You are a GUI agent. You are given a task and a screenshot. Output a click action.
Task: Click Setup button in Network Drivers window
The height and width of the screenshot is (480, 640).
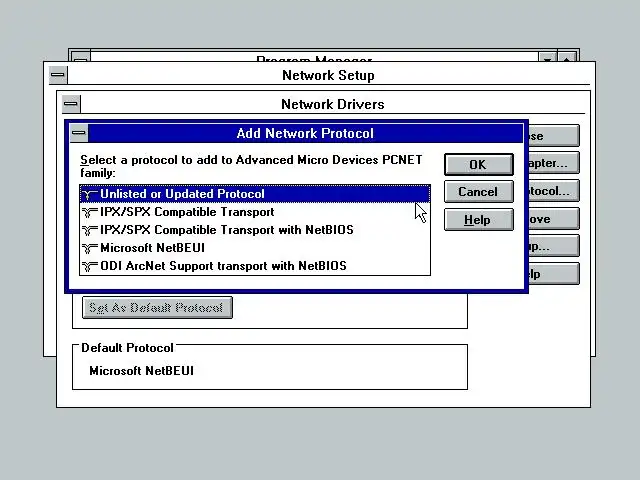(x=554, y=246)
